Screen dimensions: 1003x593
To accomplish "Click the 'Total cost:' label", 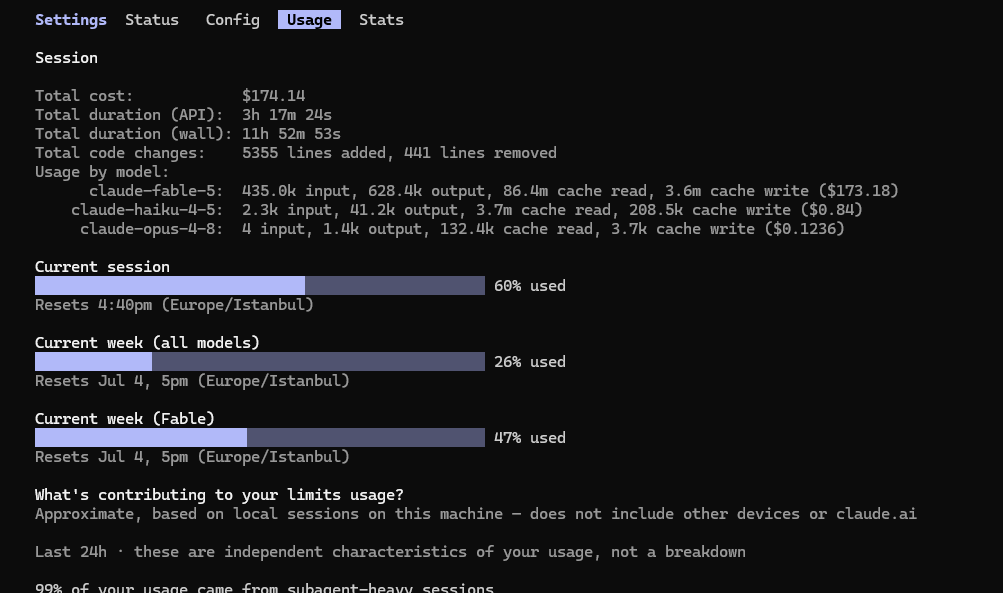I will (x=84, y=96).
